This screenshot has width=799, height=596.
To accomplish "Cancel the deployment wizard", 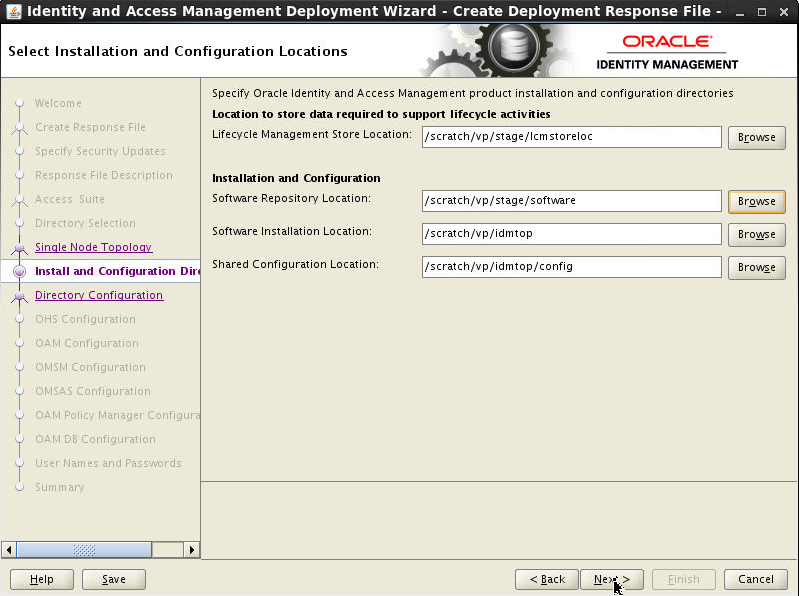I will click(x=756, y=579).
